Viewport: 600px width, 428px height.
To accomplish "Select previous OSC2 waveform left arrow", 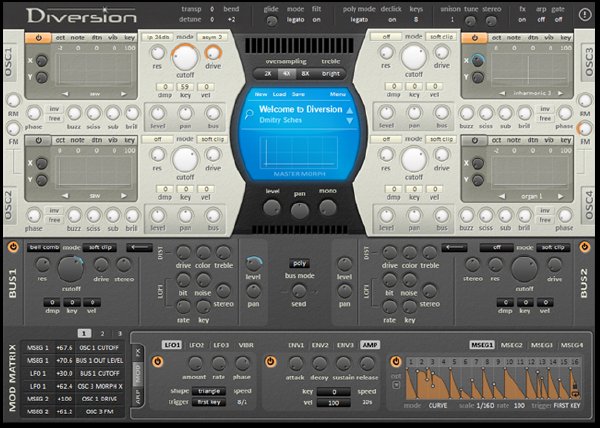I will (x=65, y=196).
